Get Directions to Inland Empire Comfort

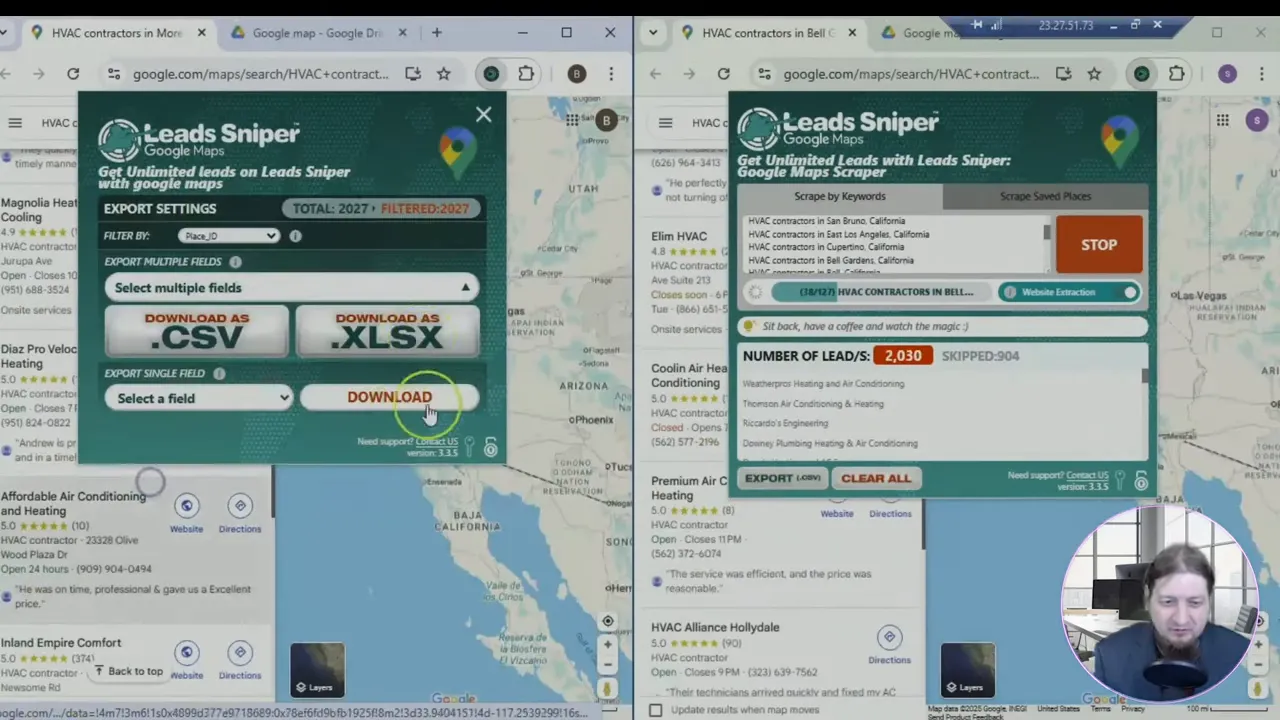[x=240, y=661]
